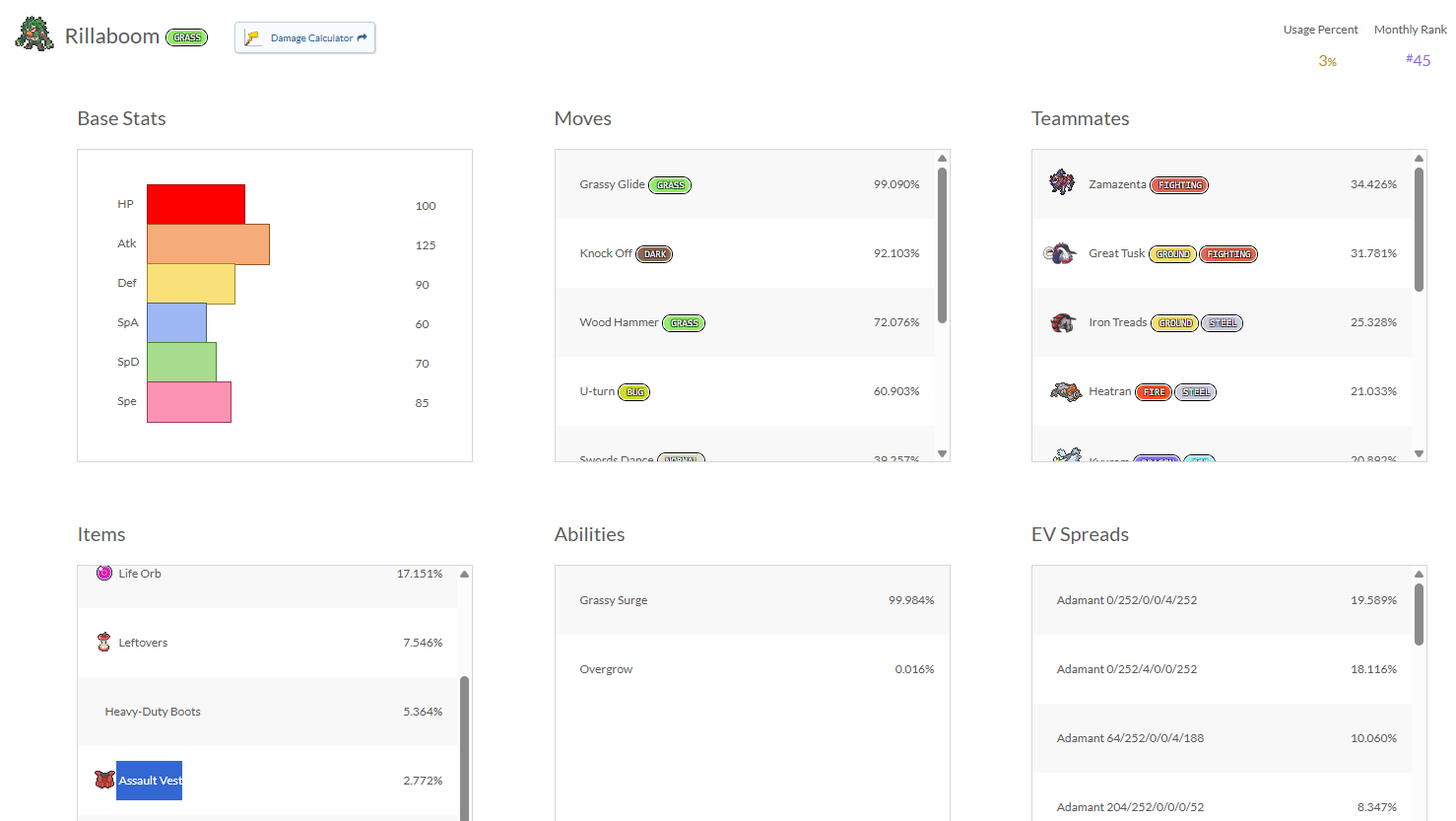Screen dimensions: 1456x821
Task: Click the Items list scroll up arrow
Action: click(x=464, y=574)
